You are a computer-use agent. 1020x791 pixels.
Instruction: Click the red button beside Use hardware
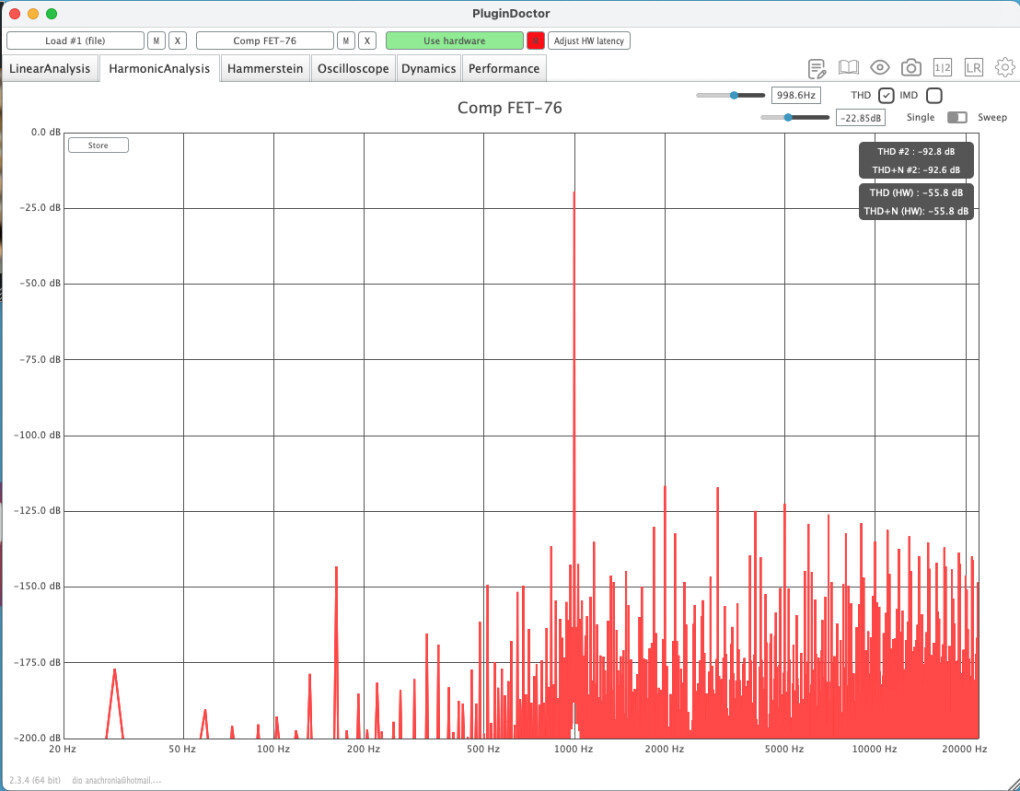(536, 41)
